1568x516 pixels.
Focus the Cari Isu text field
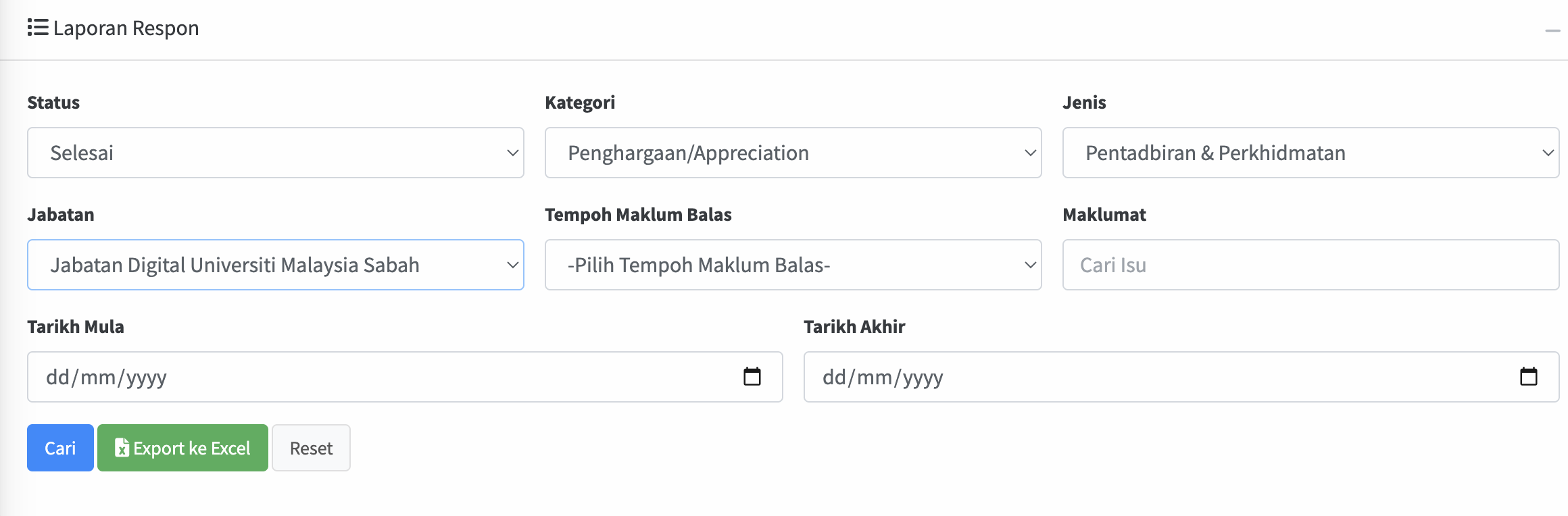(1310, 265)
